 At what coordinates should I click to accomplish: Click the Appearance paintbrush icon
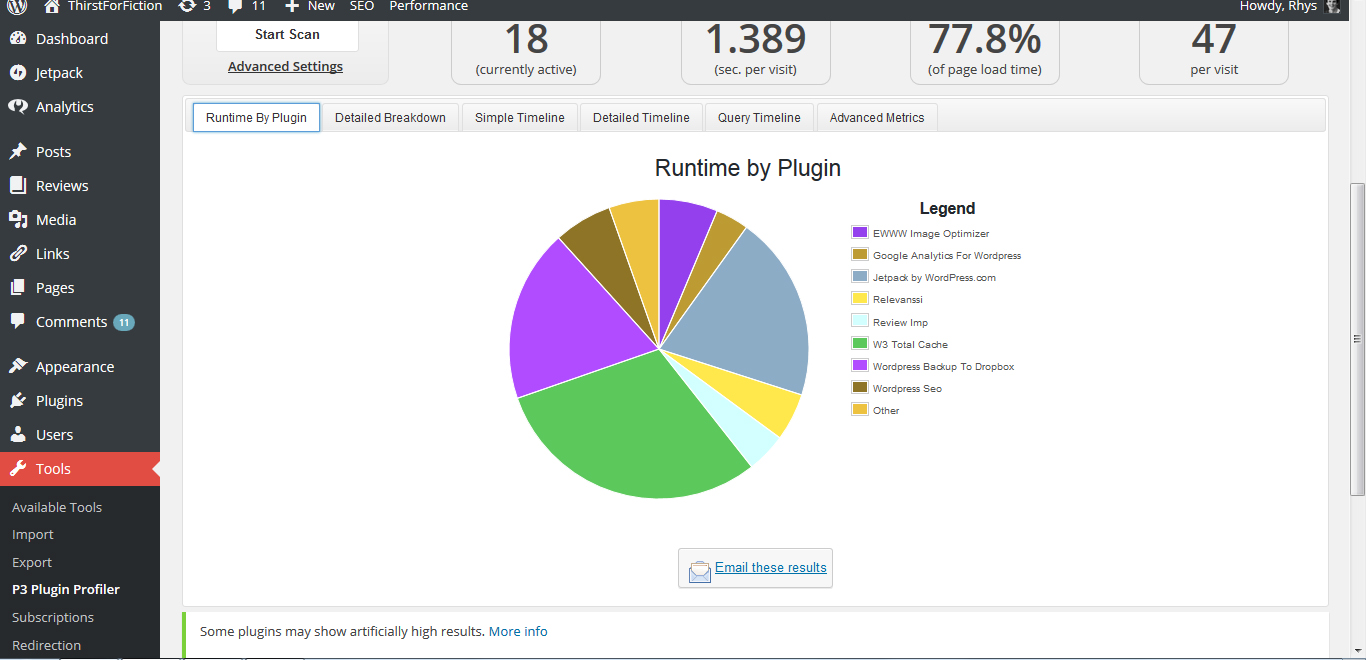(18, 367)
